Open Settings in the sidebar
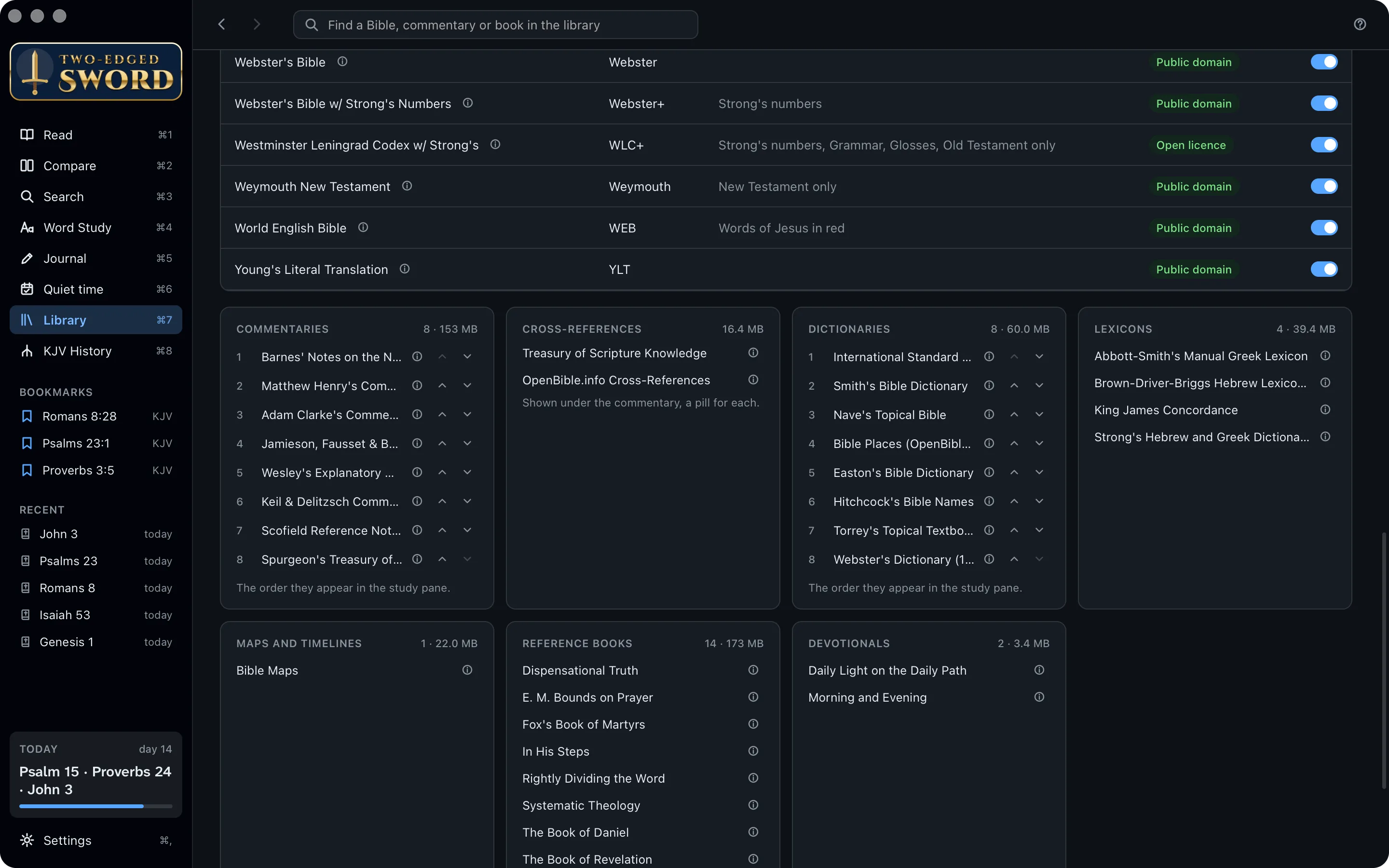1389x868 pixels. pos(96,840)
